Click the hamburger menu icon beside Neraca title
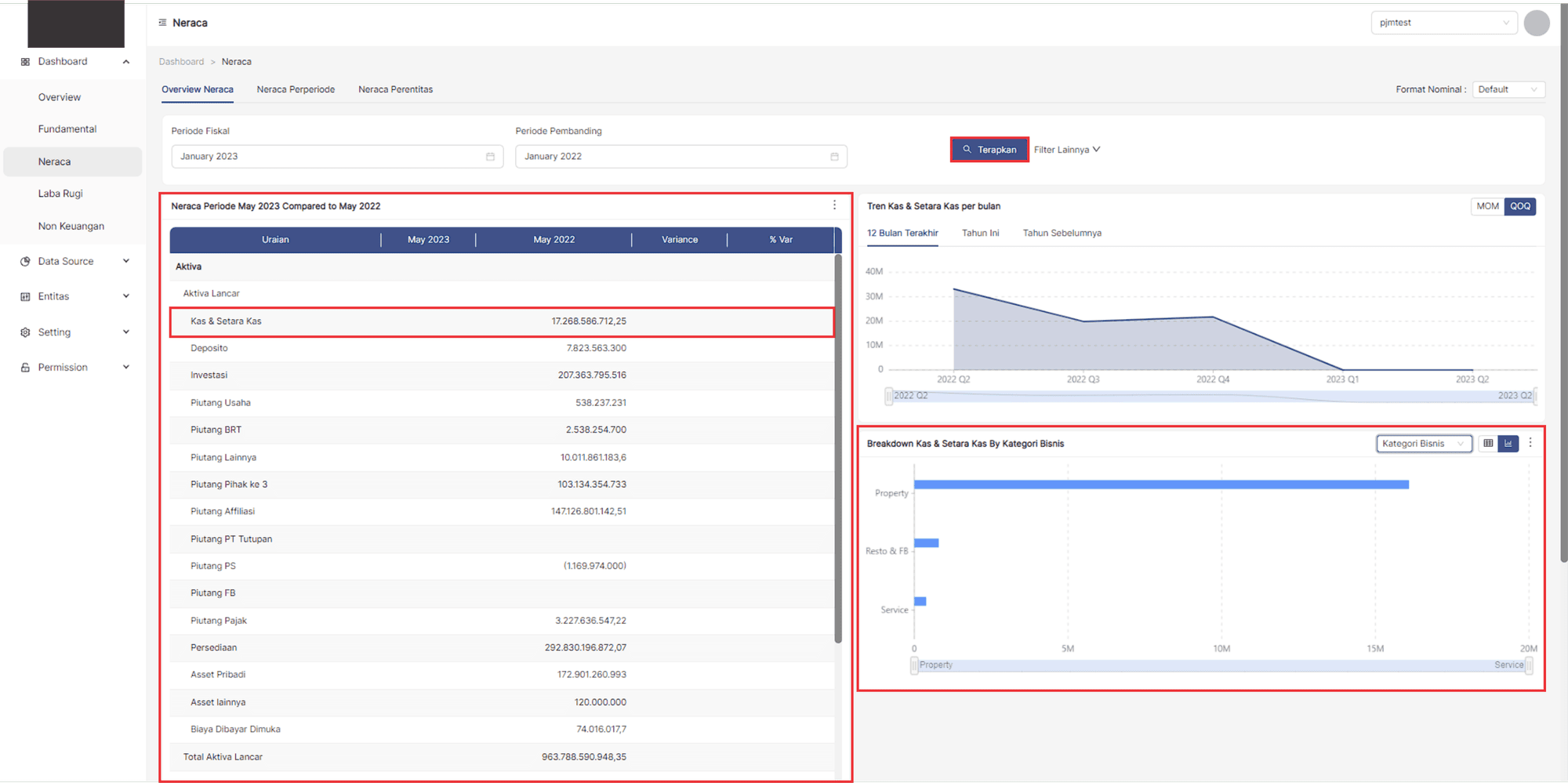 pos(162,23)
